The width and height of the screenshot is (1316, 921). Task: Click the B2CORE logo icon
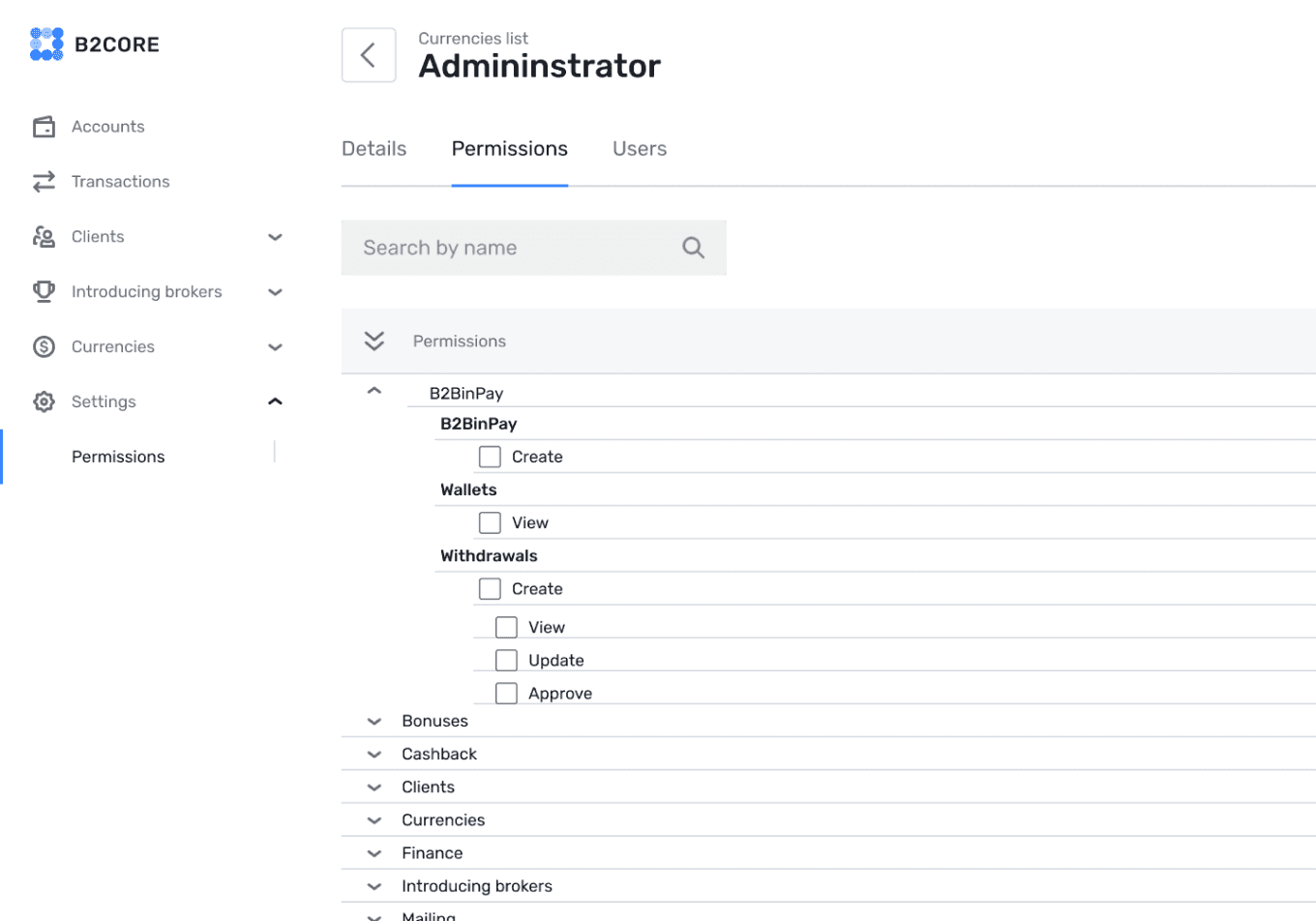[46, 45]
